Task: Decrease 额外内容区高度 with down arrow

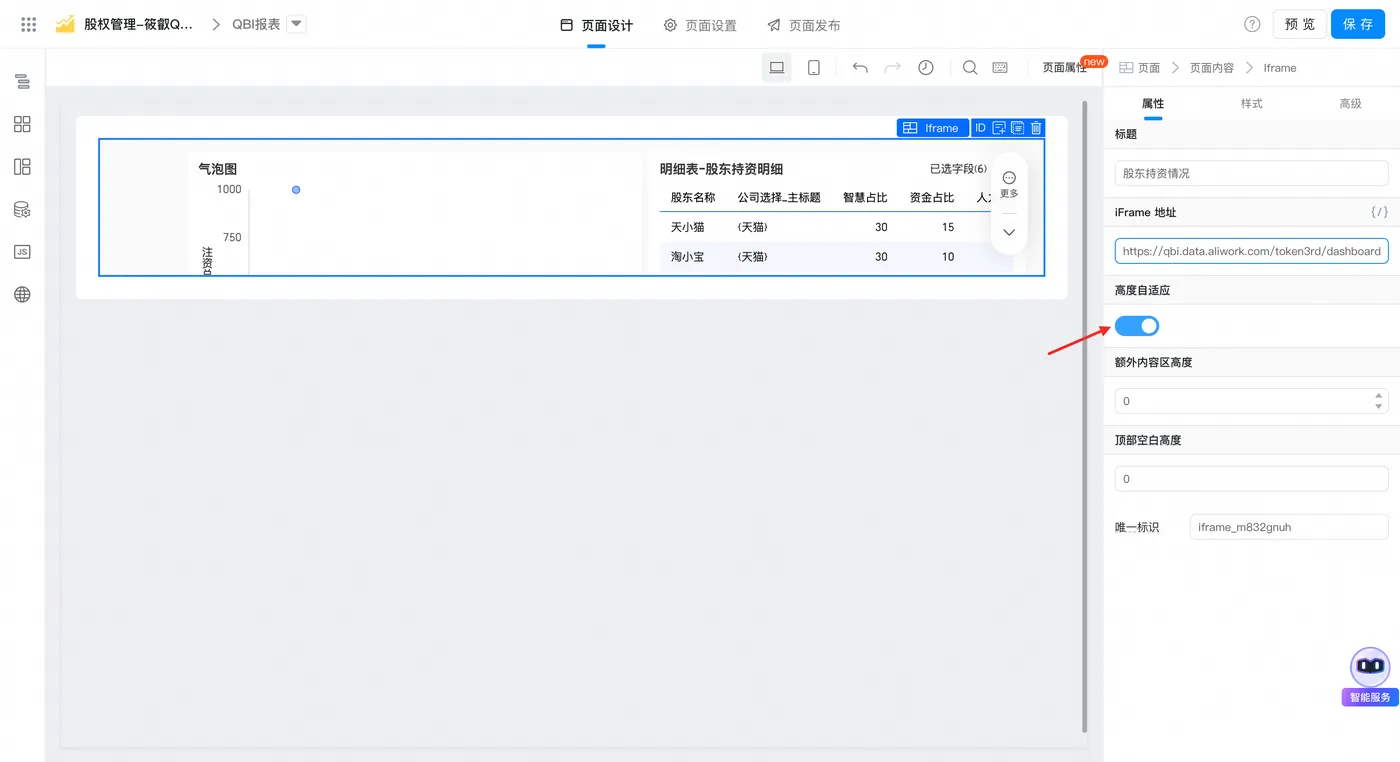Action: pyautogui.click(x=1379, y=406)
